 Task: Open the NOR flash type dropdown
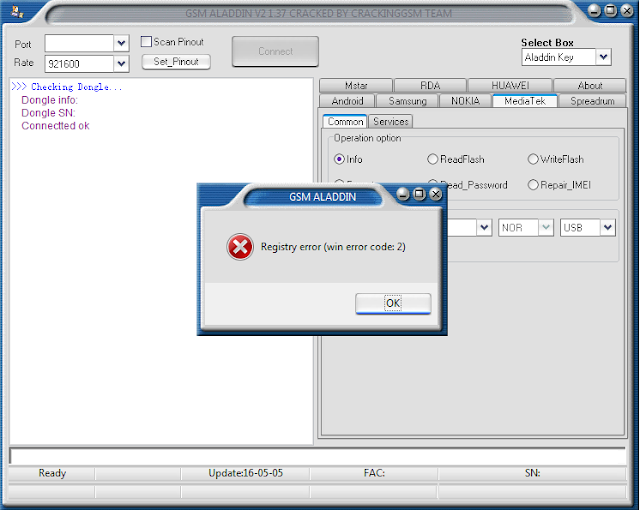click(546, 228)
